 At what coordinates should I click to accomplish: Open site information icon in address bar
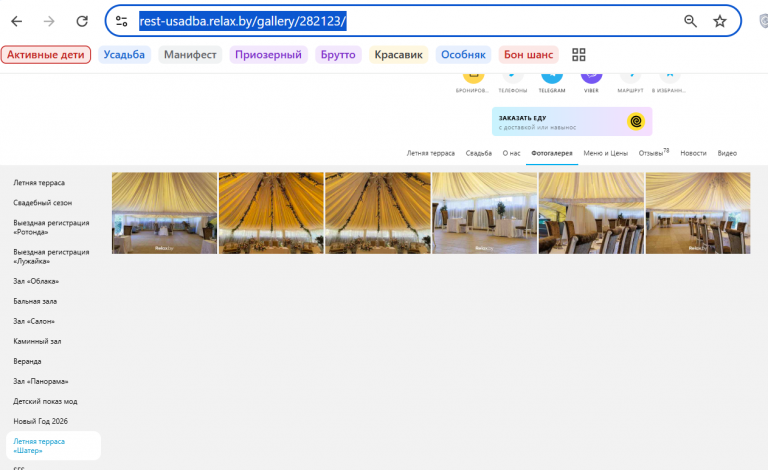click(x=121, y=21)
